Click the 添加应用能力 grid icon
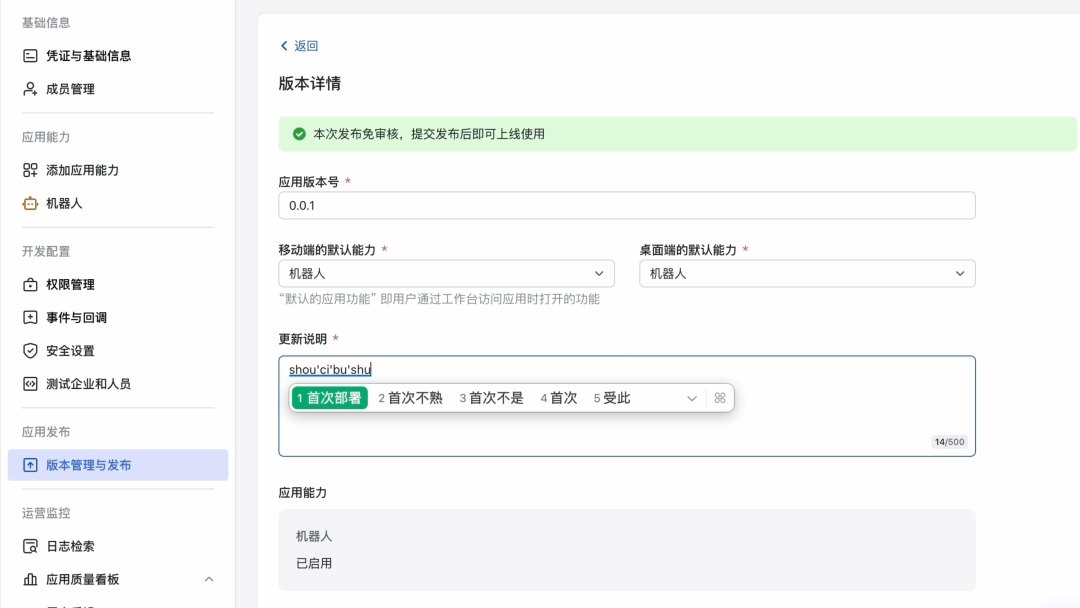This screenshot has height=608, width=1080. click(30, 170)
